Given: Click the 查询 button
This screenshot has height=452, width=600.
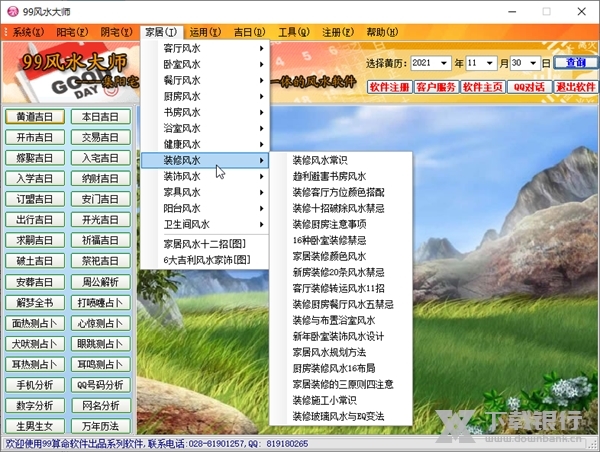Looking at the screenshot, I should pos(575,62).
